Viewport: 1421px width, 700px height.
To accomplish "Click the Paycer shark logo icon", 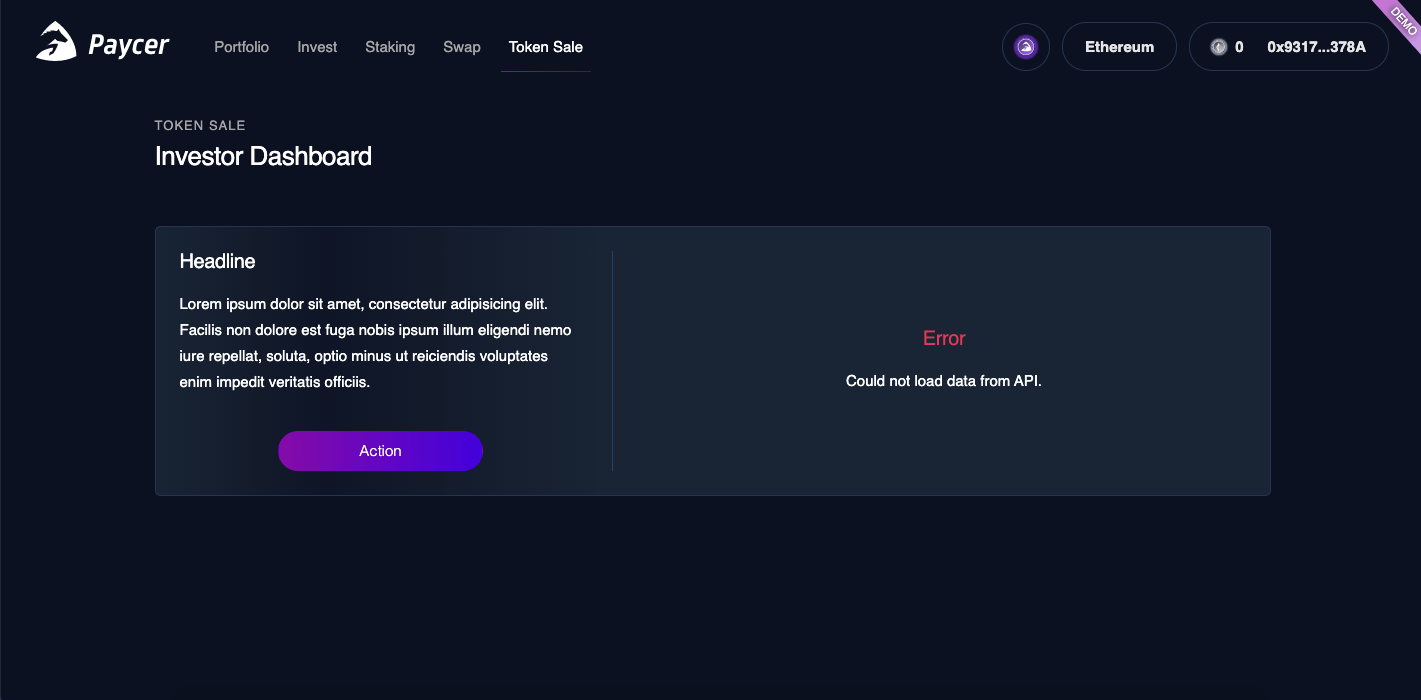I will coord(56,43).
